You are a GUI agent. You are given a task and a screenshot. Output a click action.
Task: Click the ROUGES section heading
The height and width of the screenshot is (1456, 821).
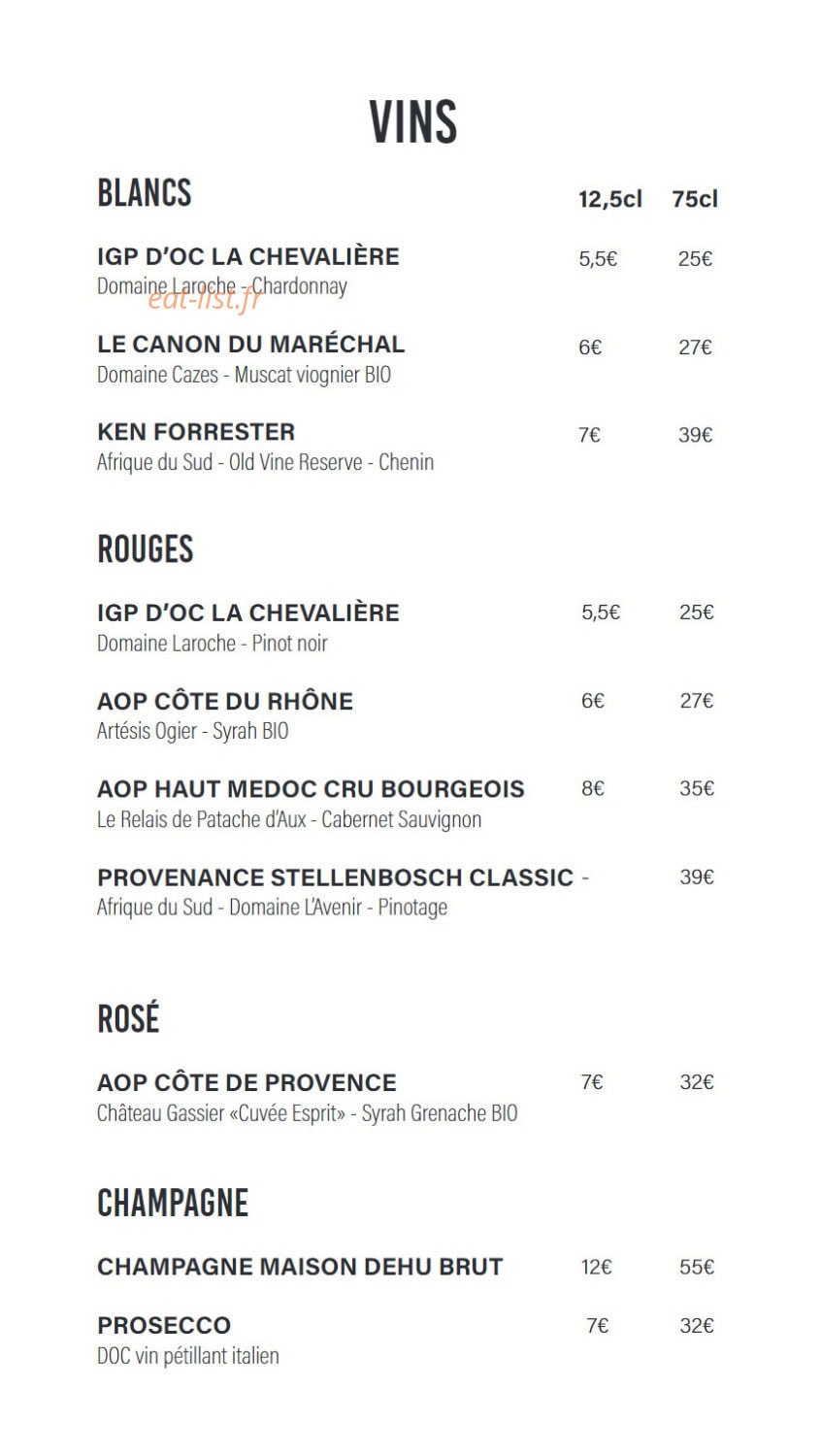[x=146, y=549]
